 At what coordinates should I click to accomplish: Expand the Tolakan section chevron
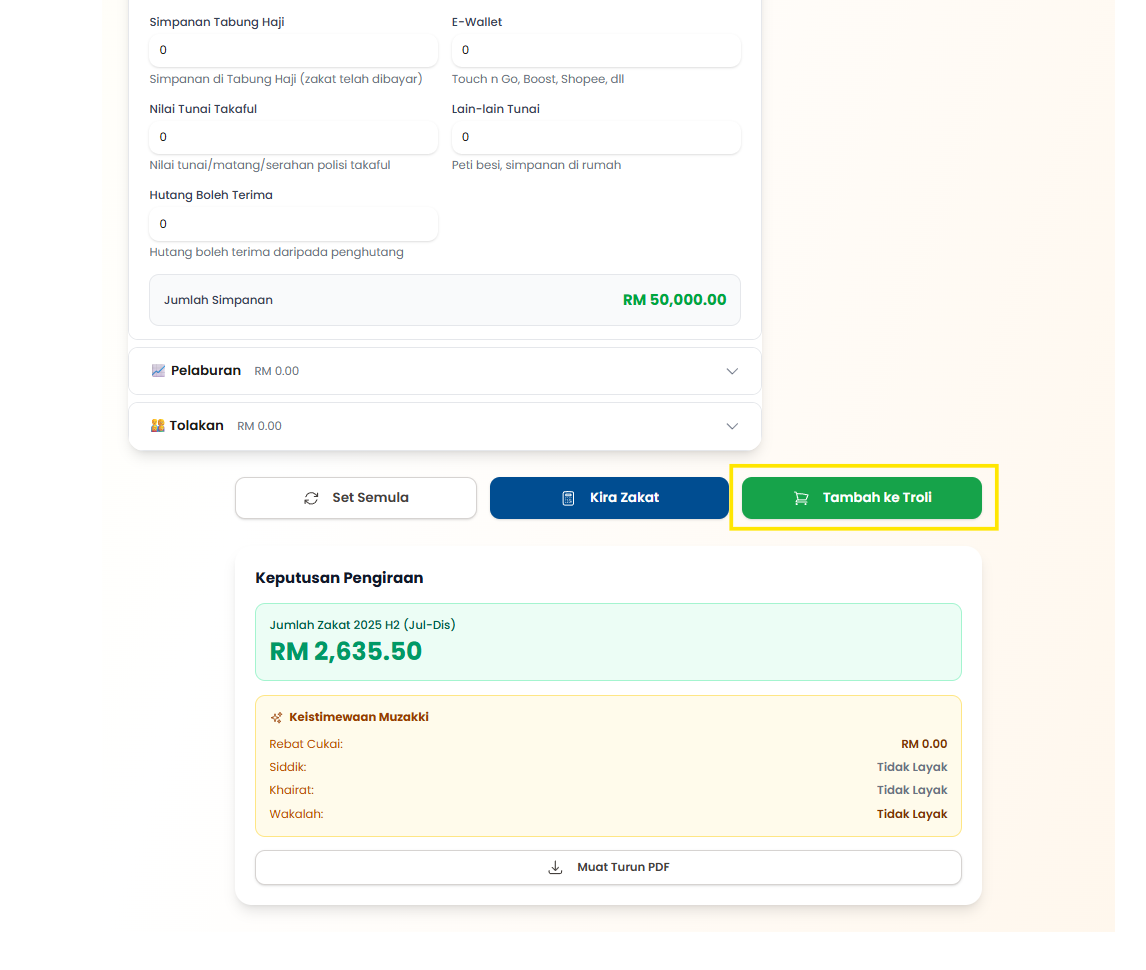pyautogui.click(x=732, y=426)
